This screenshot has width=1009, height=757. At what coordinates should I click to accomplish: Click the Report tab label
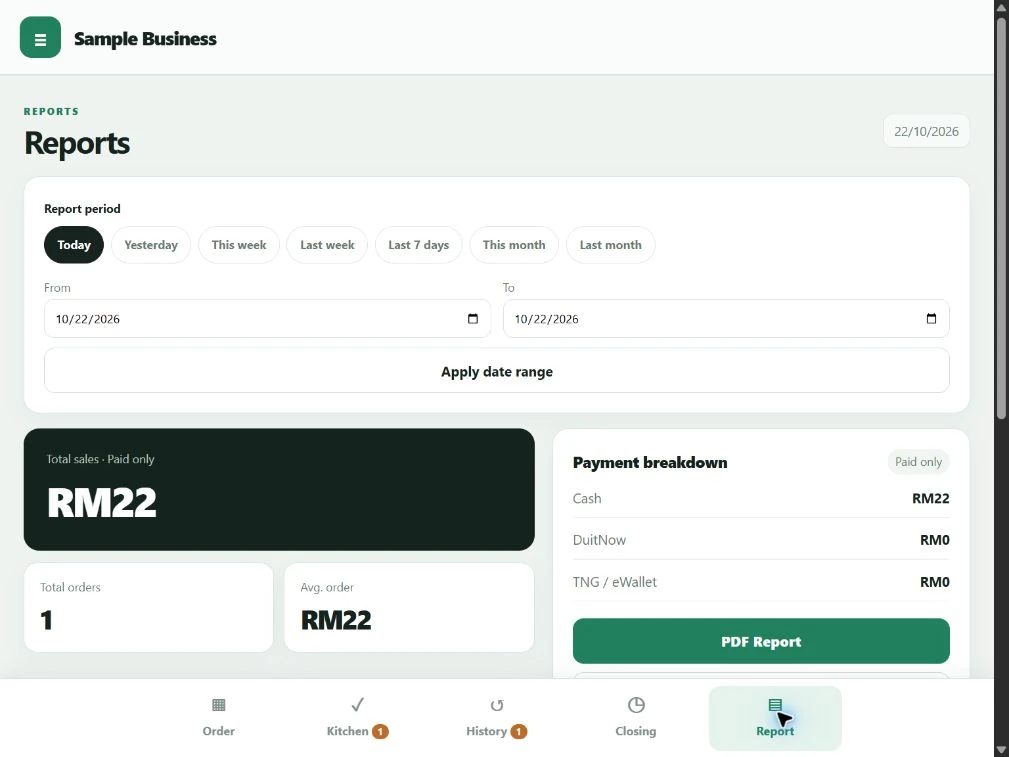(775, 731)
